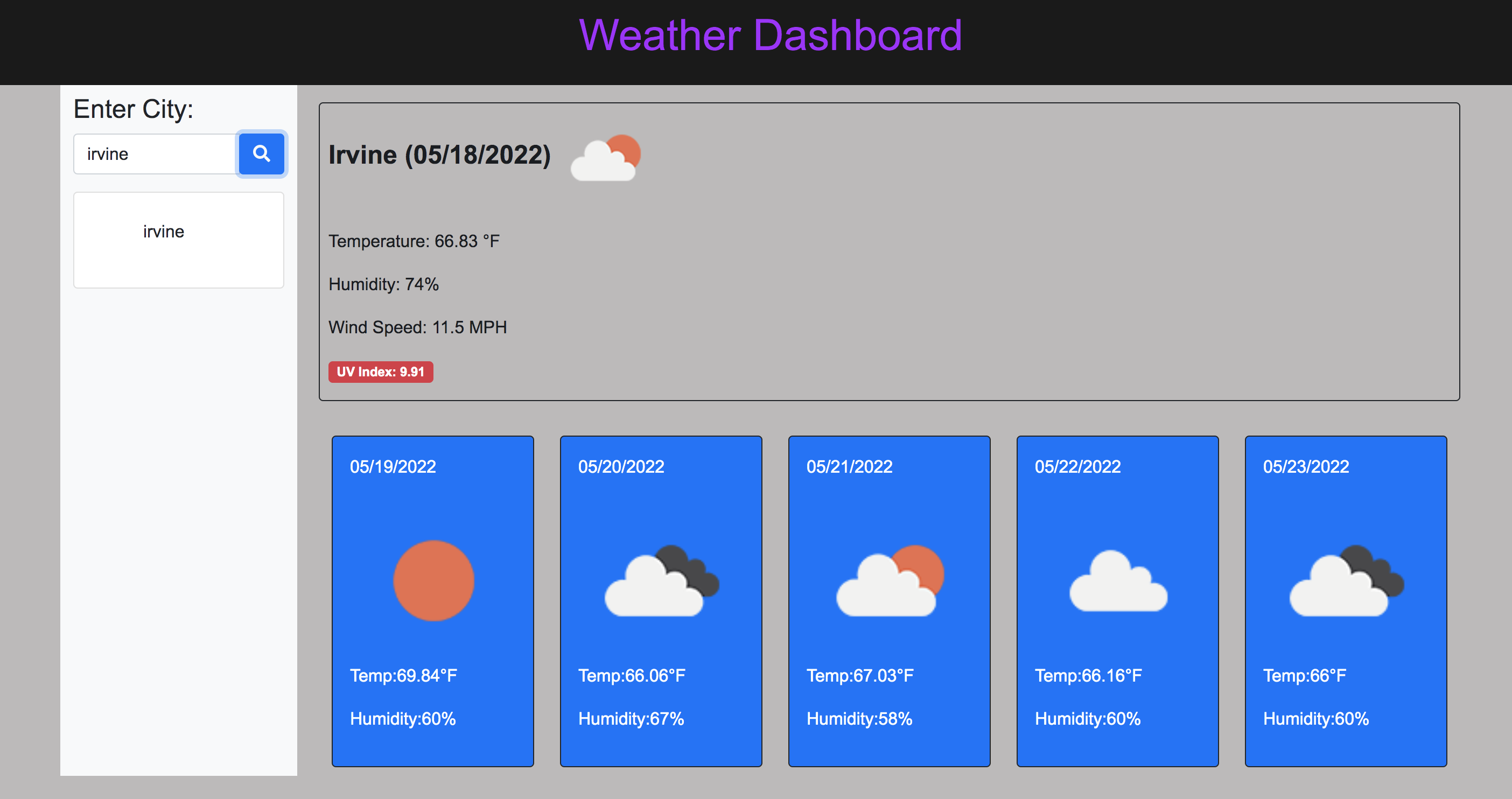Click the partly cloudy icon beside Irvine
Image resolution: width=1512 pixels, height=799 pixels.
[x=605, y=157]
